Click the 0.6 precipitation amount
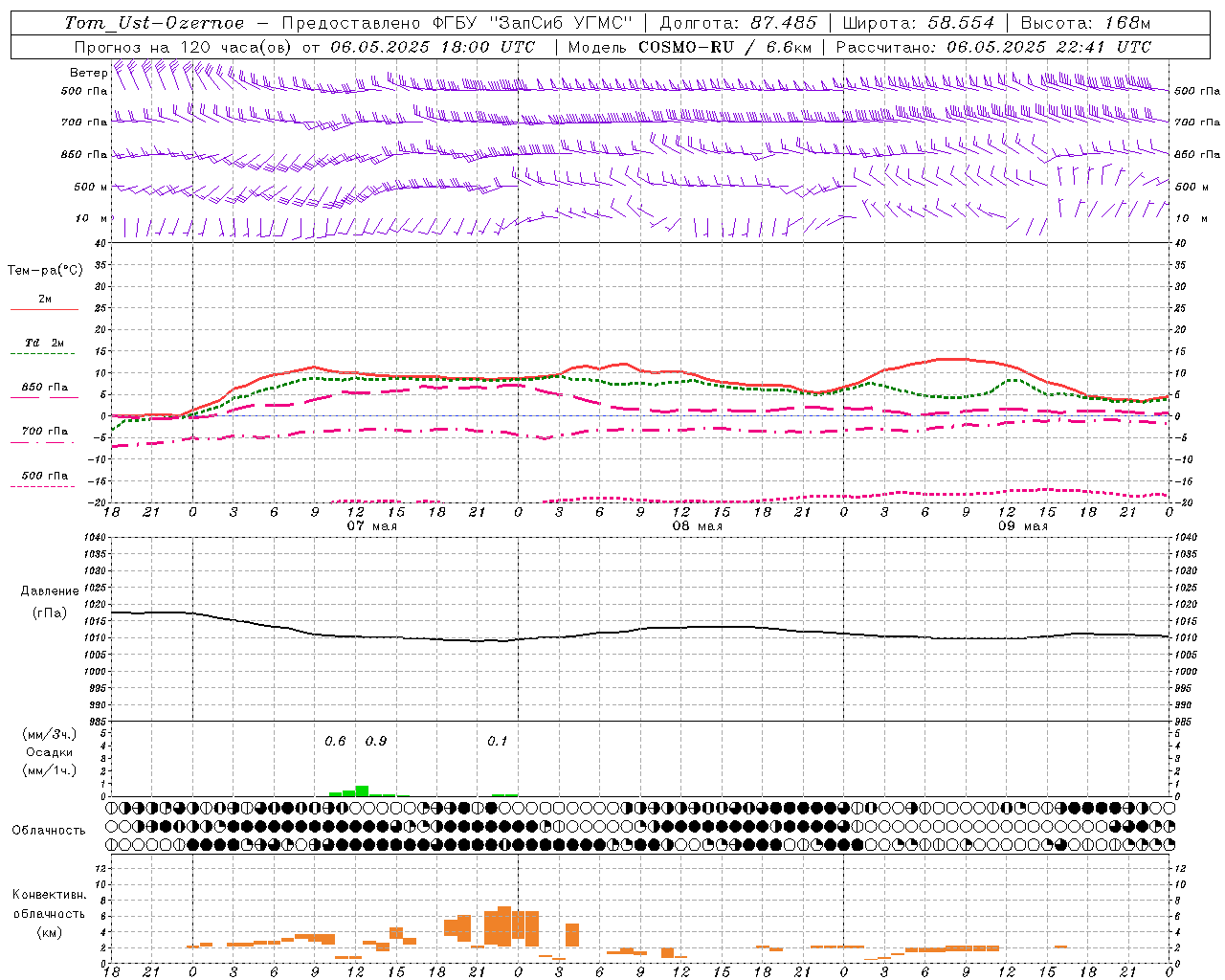Viewport: 1225px width, 980px height. (x=335, y=742)
